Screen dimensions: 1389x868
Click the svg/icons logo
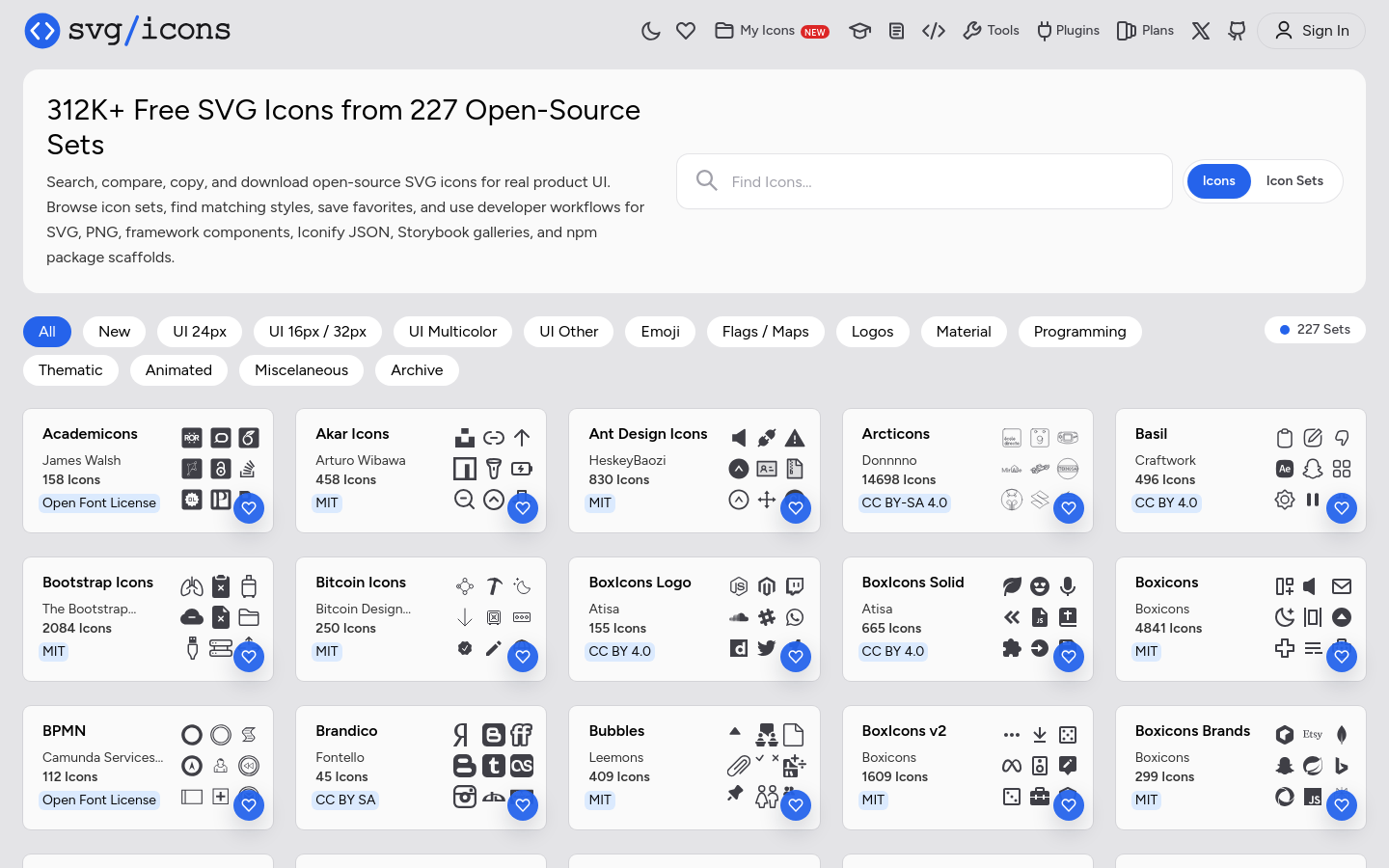click(x=127, y=31)
